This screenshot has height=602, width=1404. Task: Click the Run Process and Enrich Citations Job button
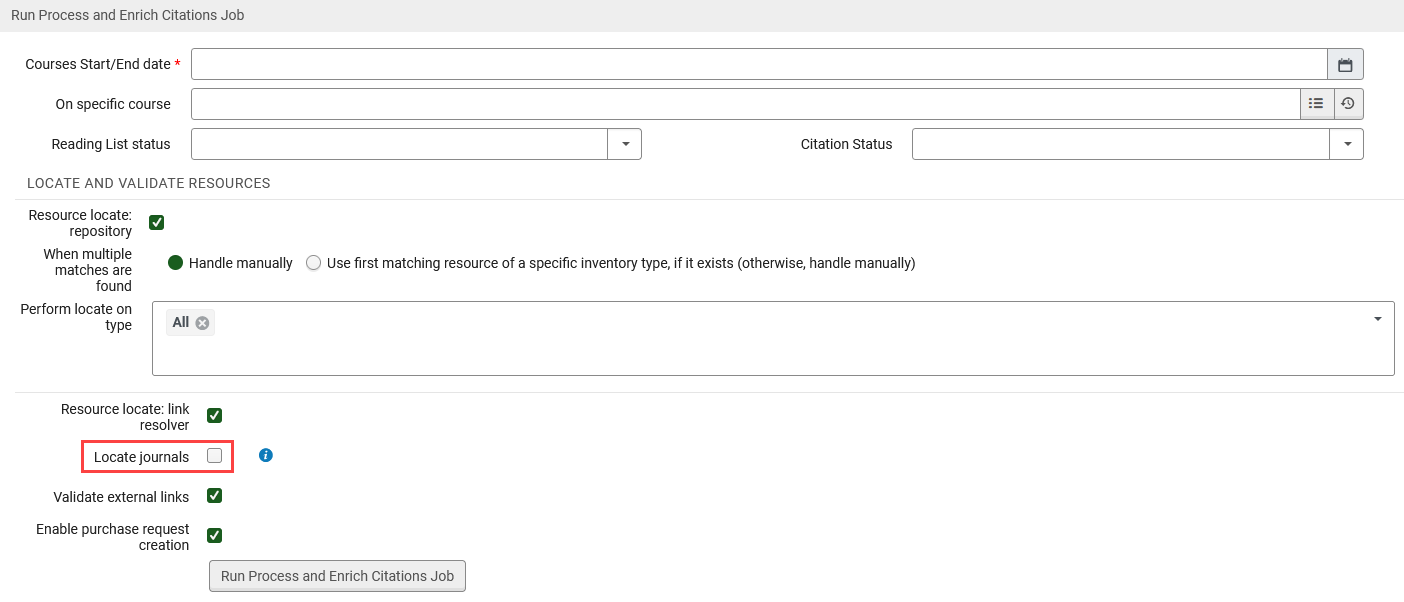point(337,576)
